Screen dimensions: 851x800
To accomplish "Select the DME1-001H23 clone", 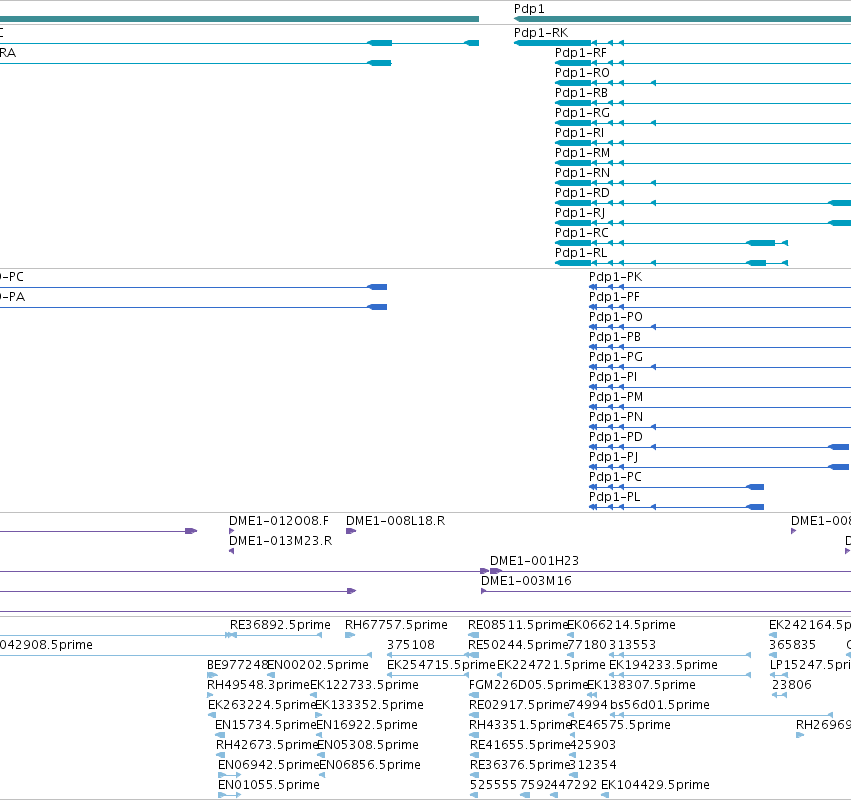I will point(534,561).
